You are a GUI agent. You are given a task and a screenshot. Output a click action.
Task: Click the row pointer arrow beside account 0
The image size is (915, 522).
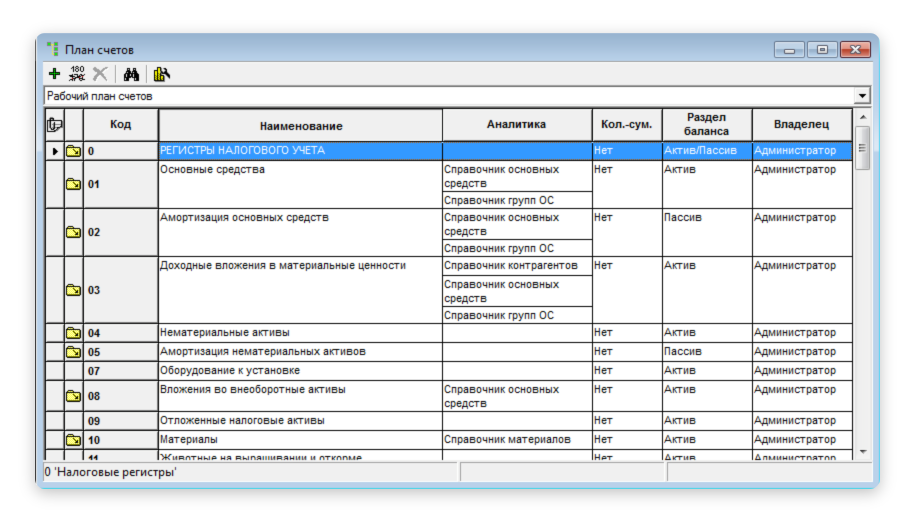[55, 151]
